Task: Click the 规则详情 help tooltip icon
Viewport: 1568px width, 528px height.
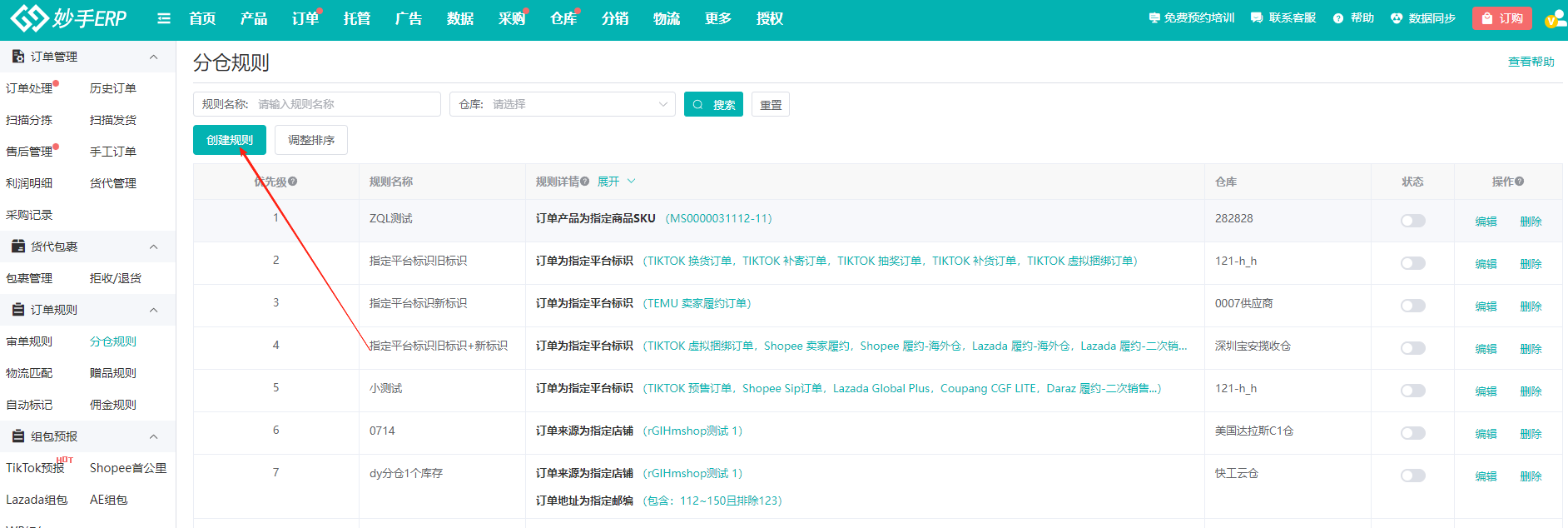Action: point(585,182)
